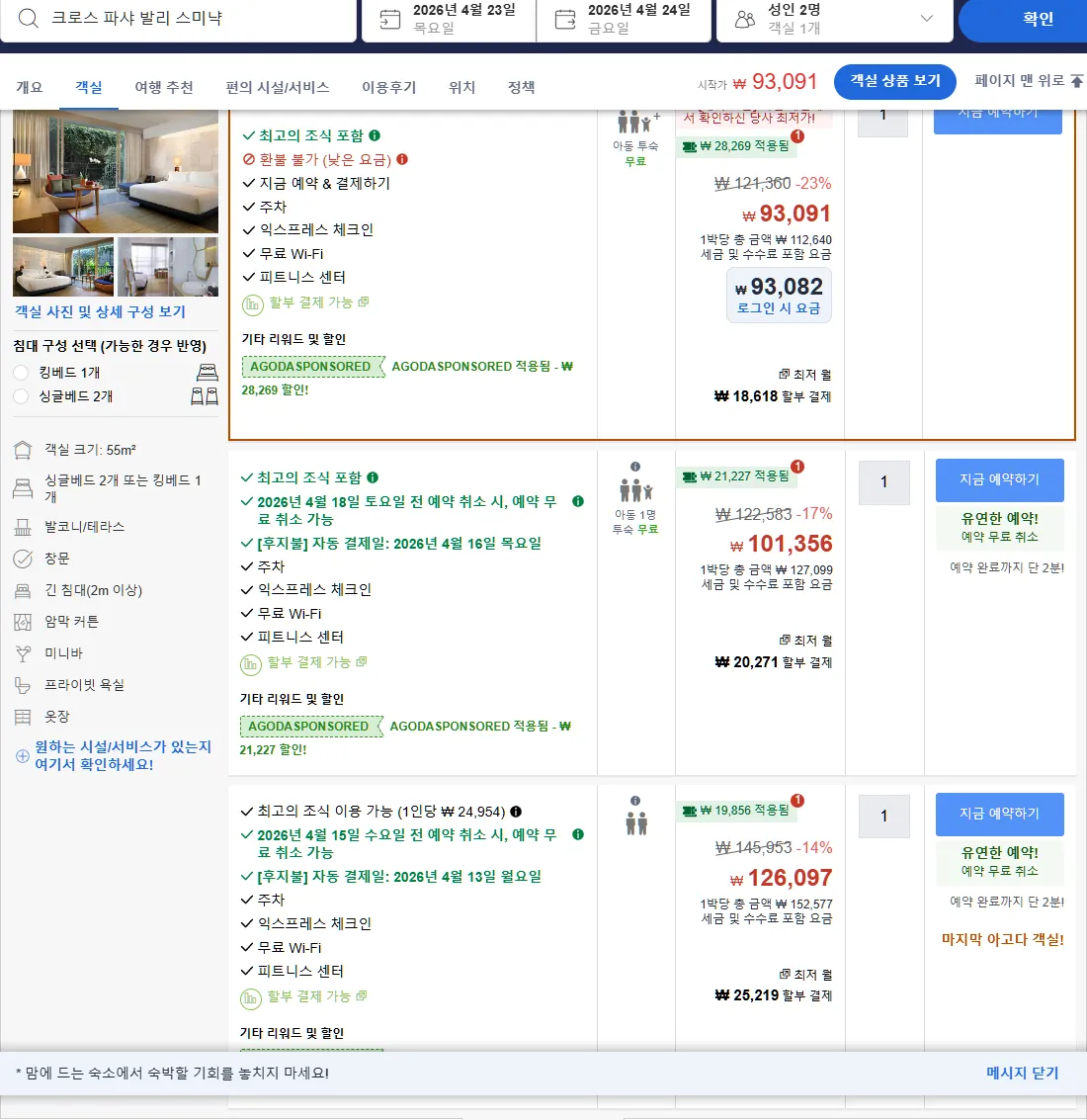The width and height of the screenshot is (1087, 1120).
Task: Open 최저 월 link above ₩25,219
Action: click(x=805, y=975)
